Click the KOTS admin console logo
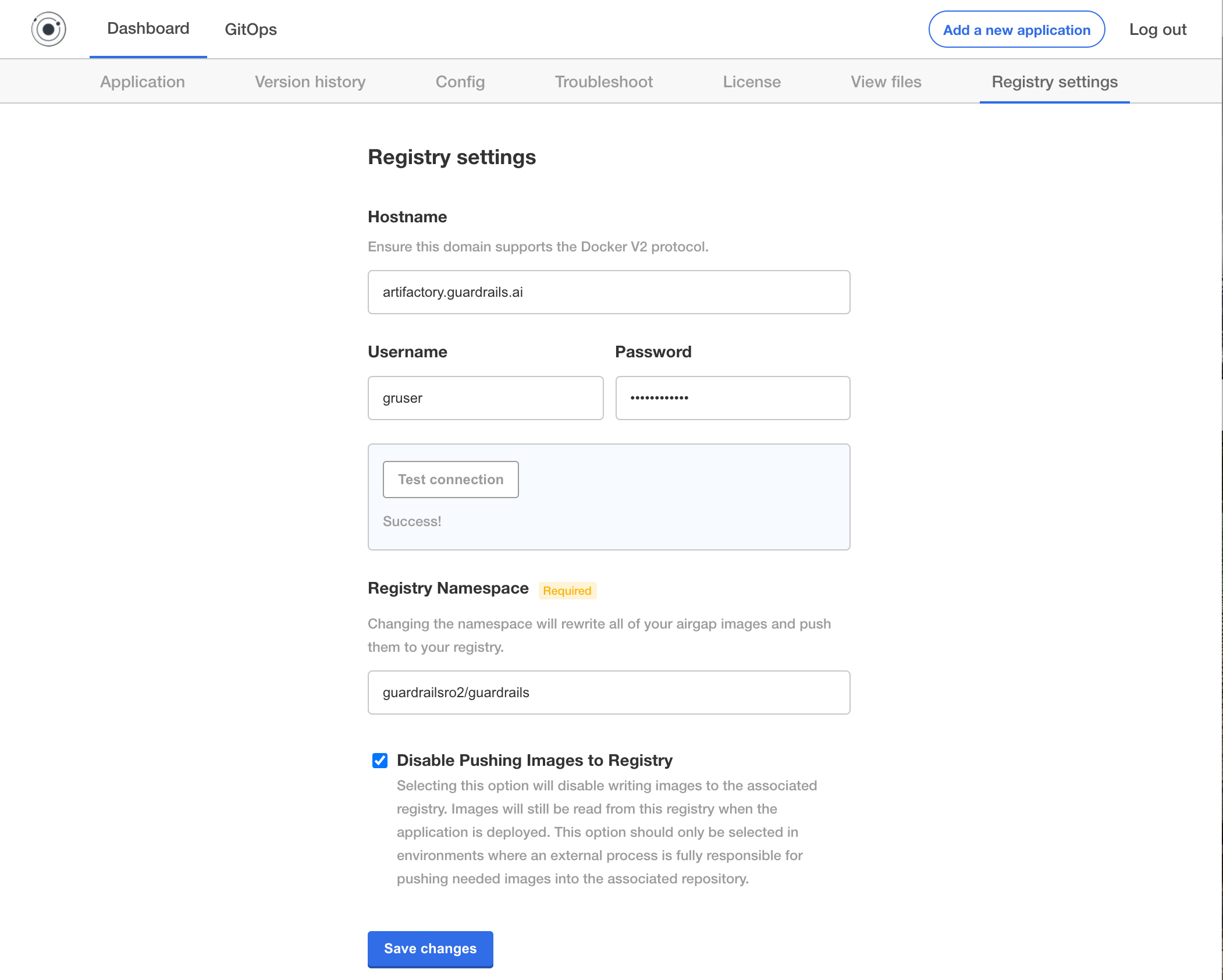 pyautogui.click(x=51, y=28)
